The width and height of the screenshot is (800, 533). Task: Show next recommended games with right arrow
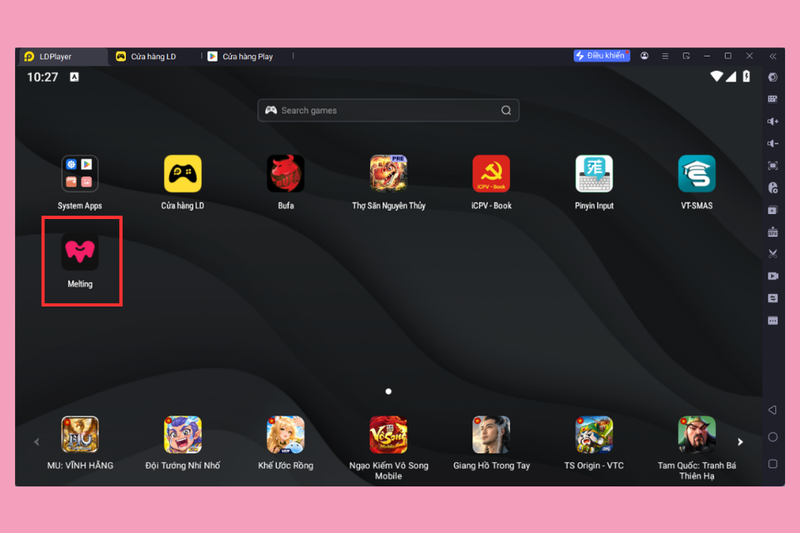click(x=740, y=442)
